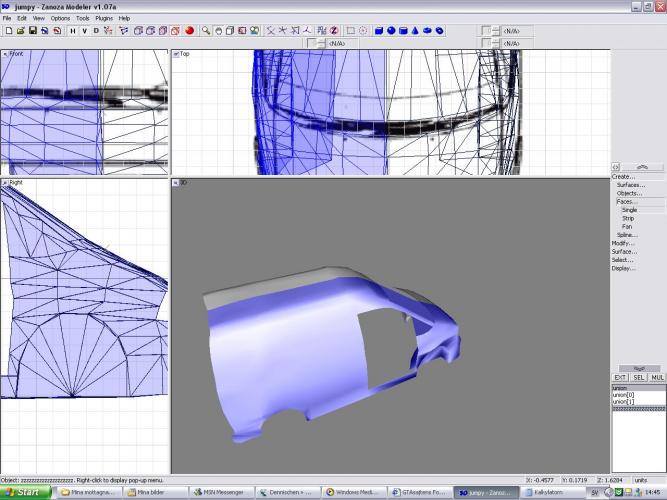Open the Plugins menu
Viewport: 667px width, 500px height.
(103, 18)
